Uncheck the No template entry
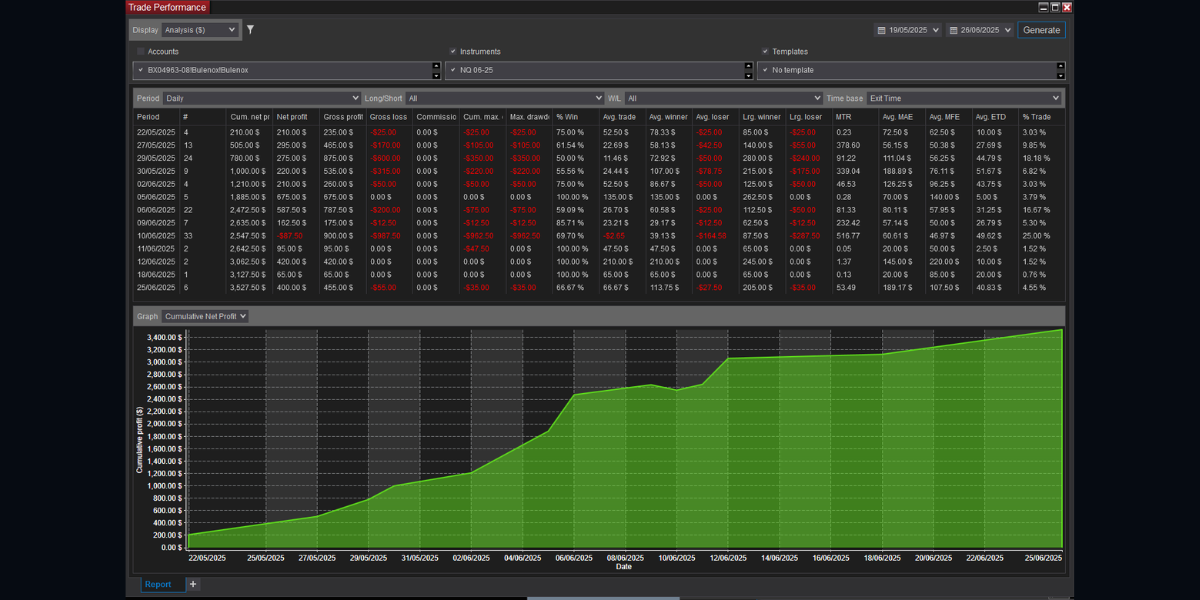This screenshot has height=600, width=1200. [x=765, y=71]
